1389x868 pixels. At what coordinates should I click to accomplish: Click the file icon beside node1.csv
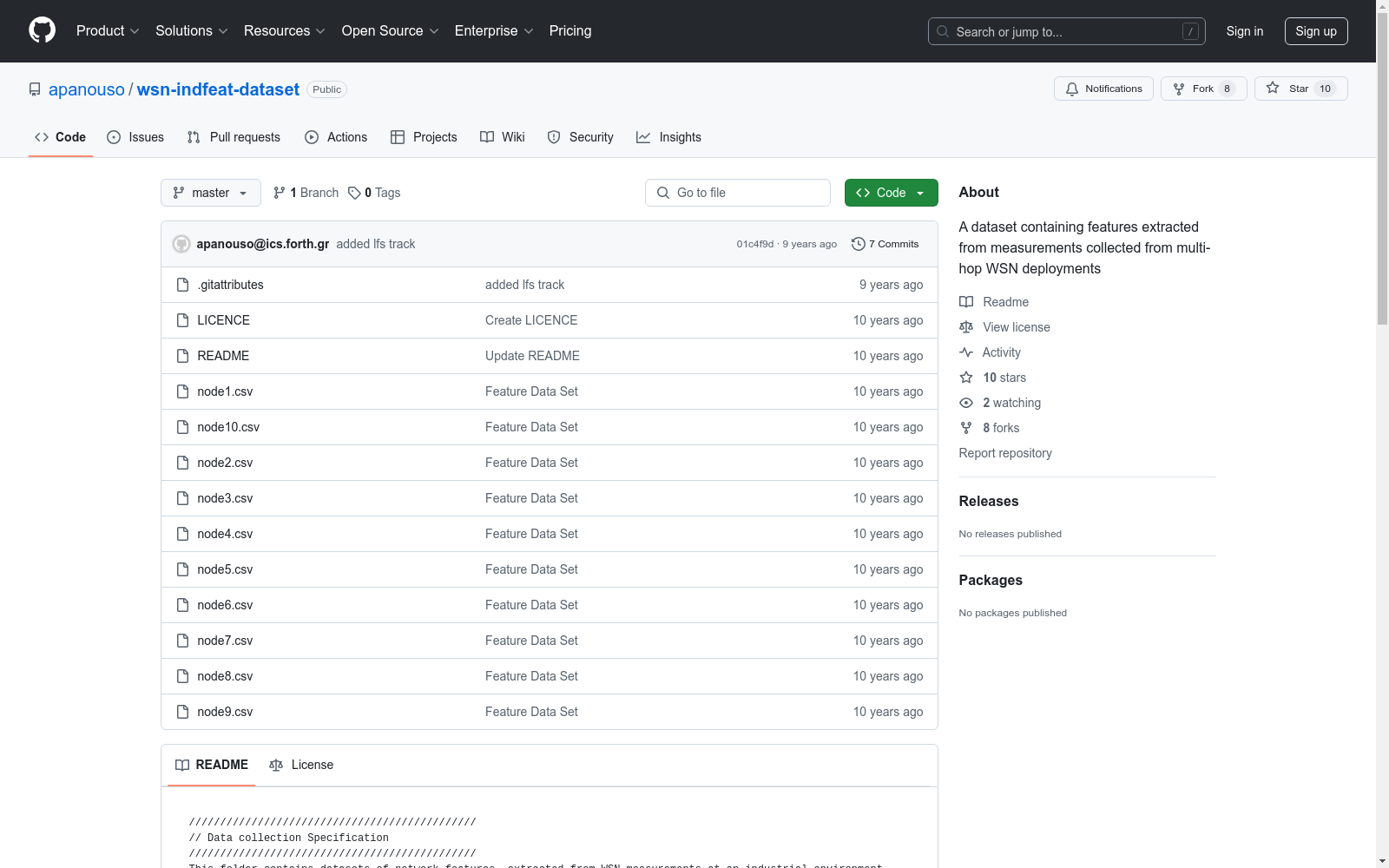pyautogui.click(x=182, y=391)
